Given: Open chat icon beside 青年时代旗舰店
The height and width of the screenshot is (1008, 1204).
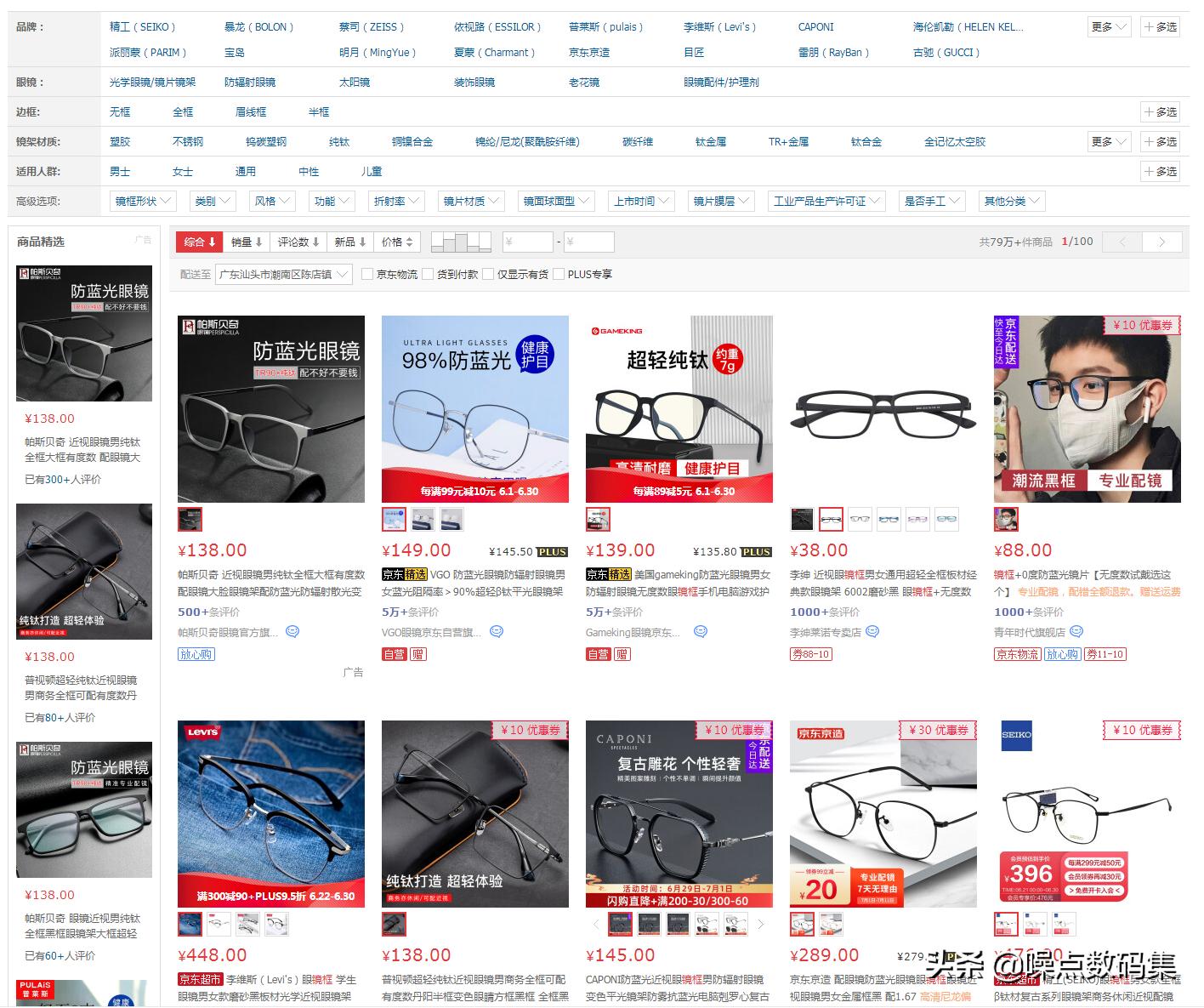Looking at the screenshot, I should pyautogui.click(x=1076, y=632).
